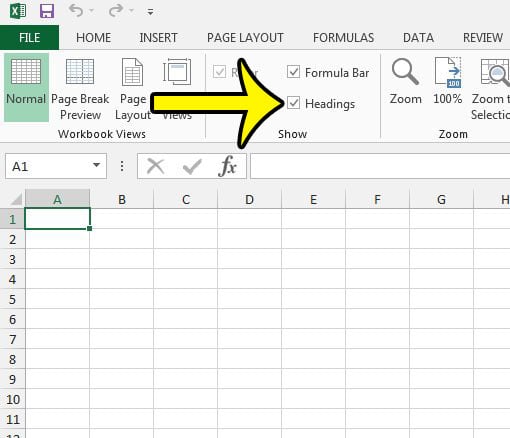Confirm the entry with the checkmark icon
The width and height of the screenshot is (510, 438).
pos(192,166)
